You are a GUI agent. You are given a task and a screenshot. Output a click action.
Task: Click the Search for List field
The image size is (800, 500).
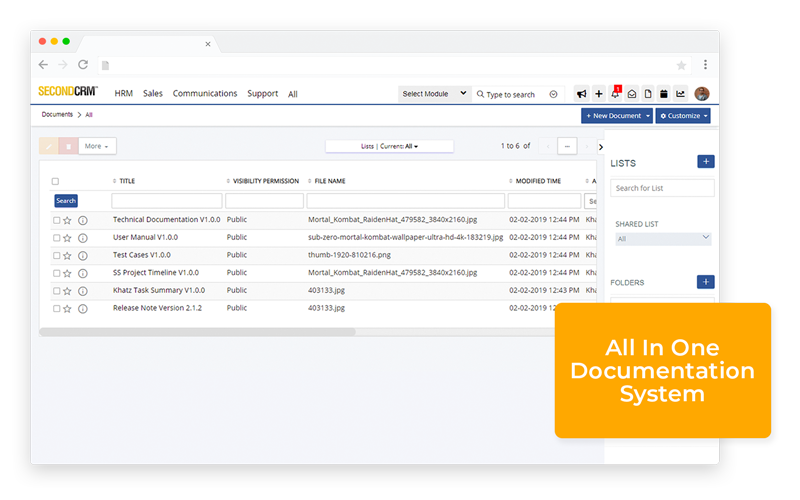pos(662,188)
